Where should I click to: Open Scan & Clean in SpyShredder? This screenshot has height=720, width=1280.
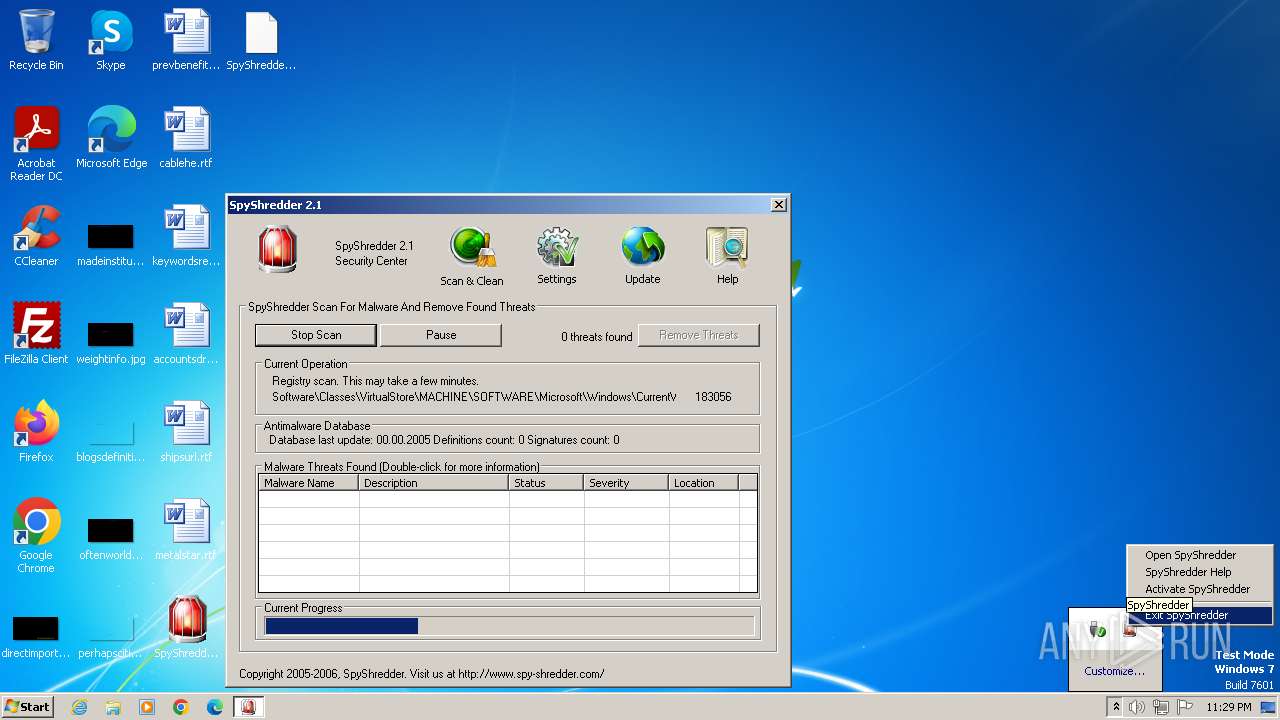point(472,256)
